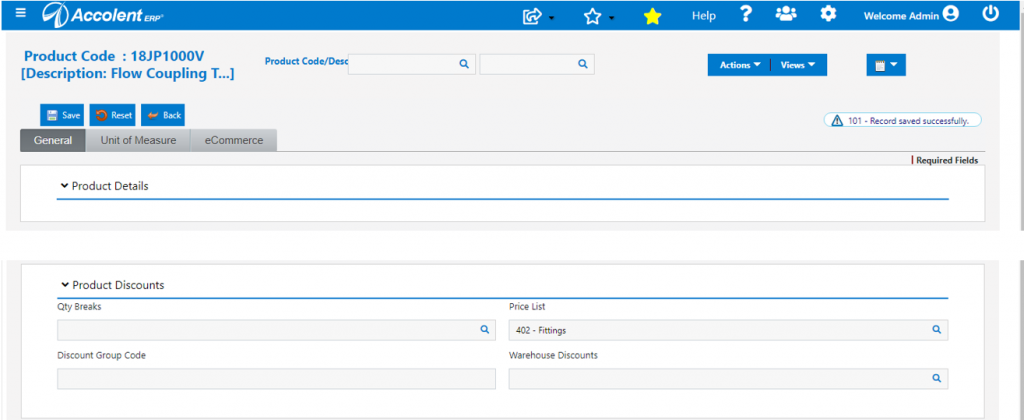Expand the dropdown arrow next to the share icon
The height and width of the screenshot is (420, 1024).
(x=551, y=18)
